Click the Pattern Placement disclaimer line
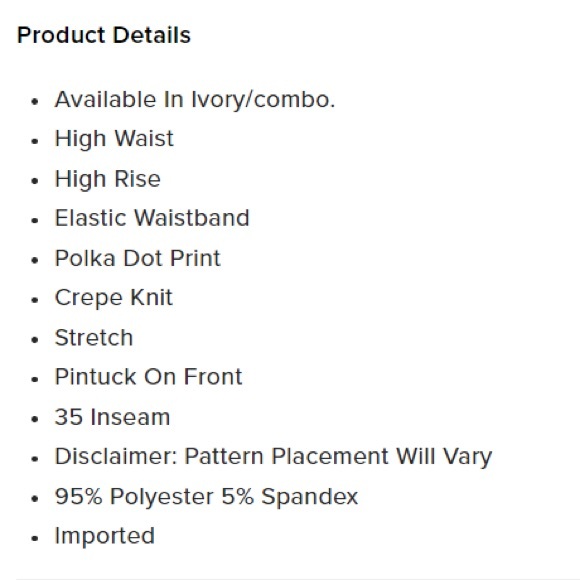 pos(273,456)
